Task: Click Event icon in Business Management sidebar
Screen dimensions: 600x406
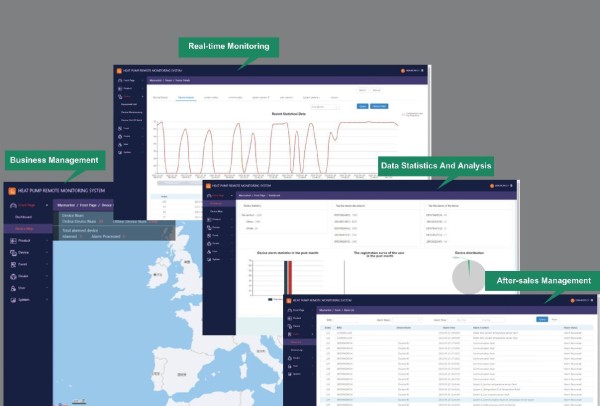Action: point(13,264)
